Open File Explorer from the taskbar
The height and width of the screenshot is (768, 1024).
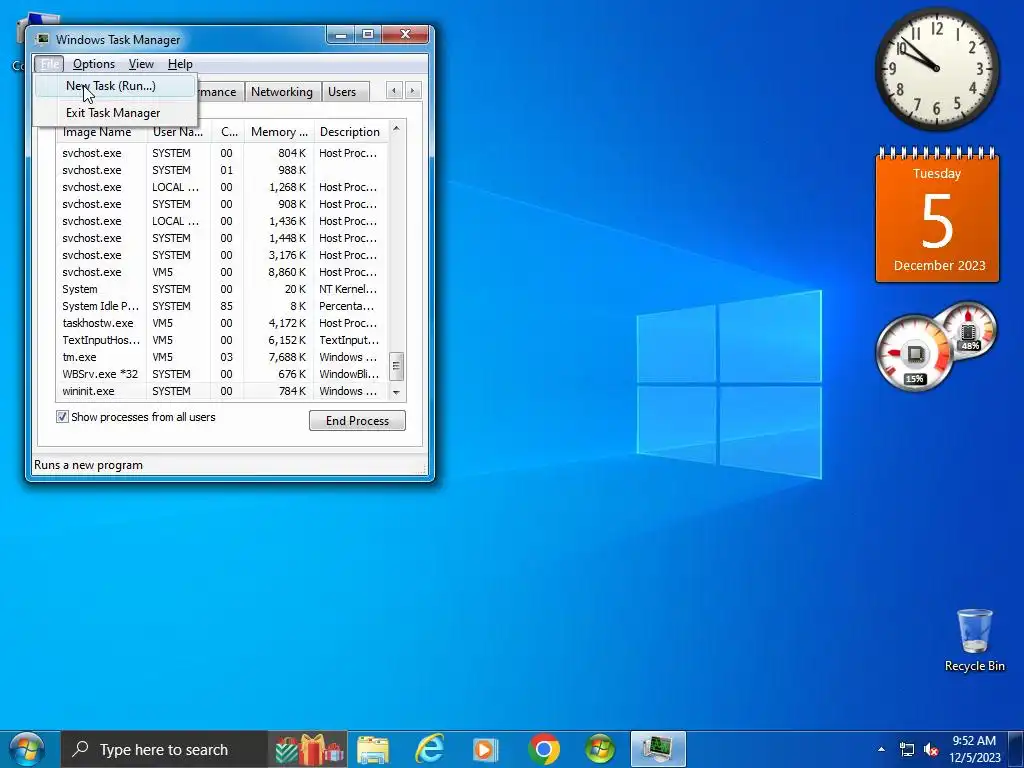(374, 750)
